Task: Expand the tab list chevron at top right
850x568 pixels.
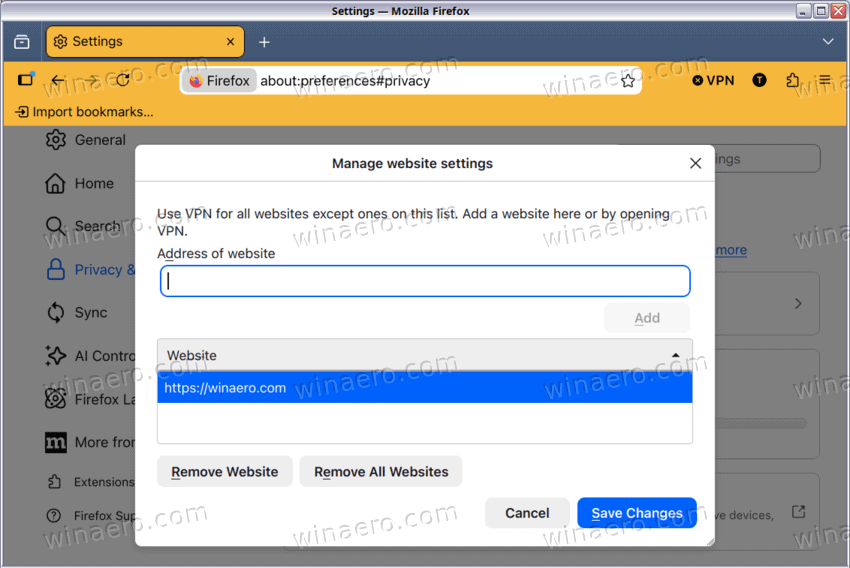Action: [828, 42]
